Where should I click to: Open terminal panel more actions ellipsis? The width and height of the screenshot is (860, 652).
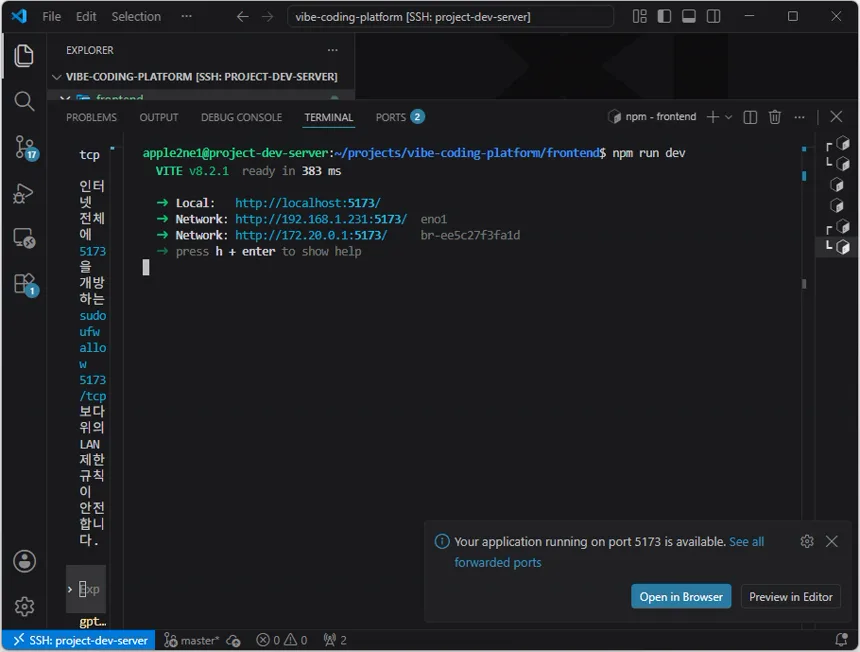coord(800,117)
